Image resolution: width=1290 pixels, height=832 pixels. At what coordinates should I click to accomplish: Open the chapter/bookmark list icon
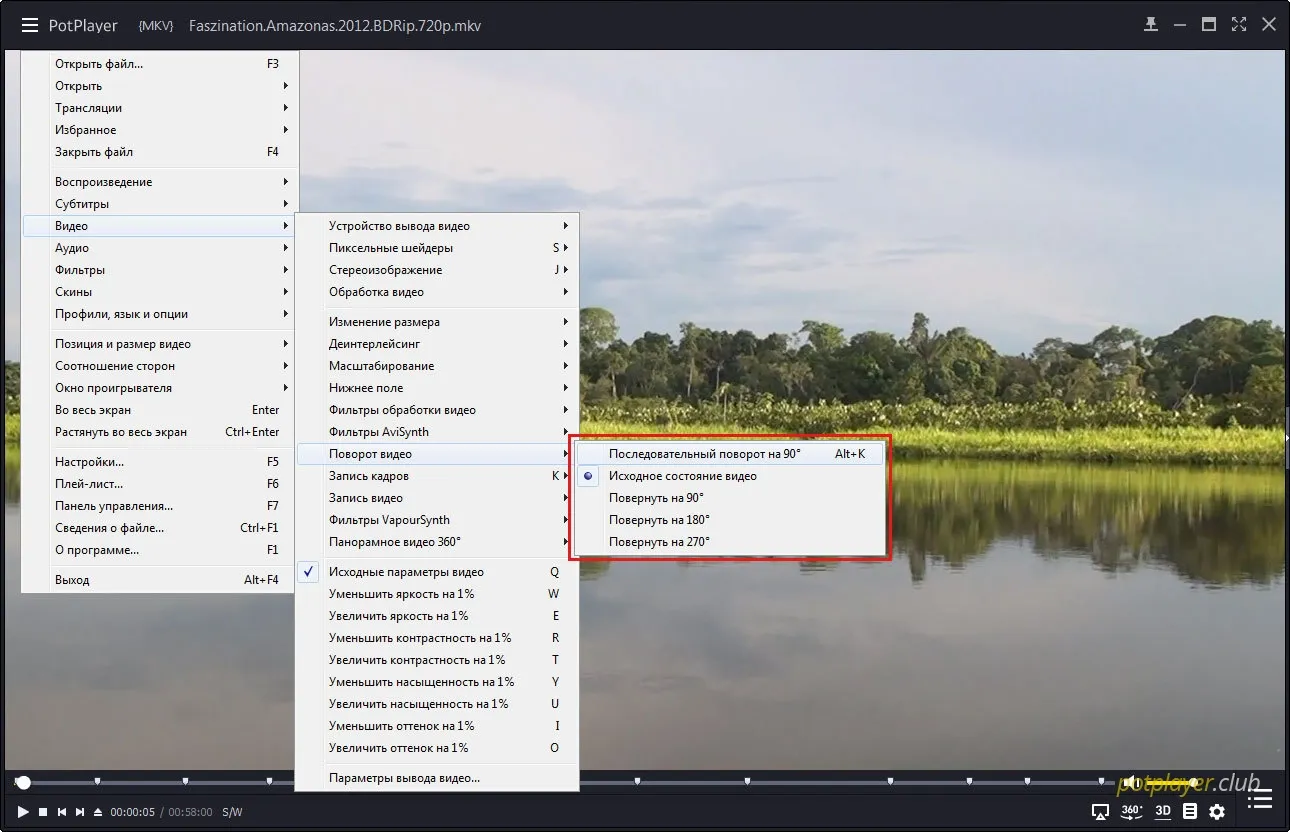click(x=1190, y=811)
